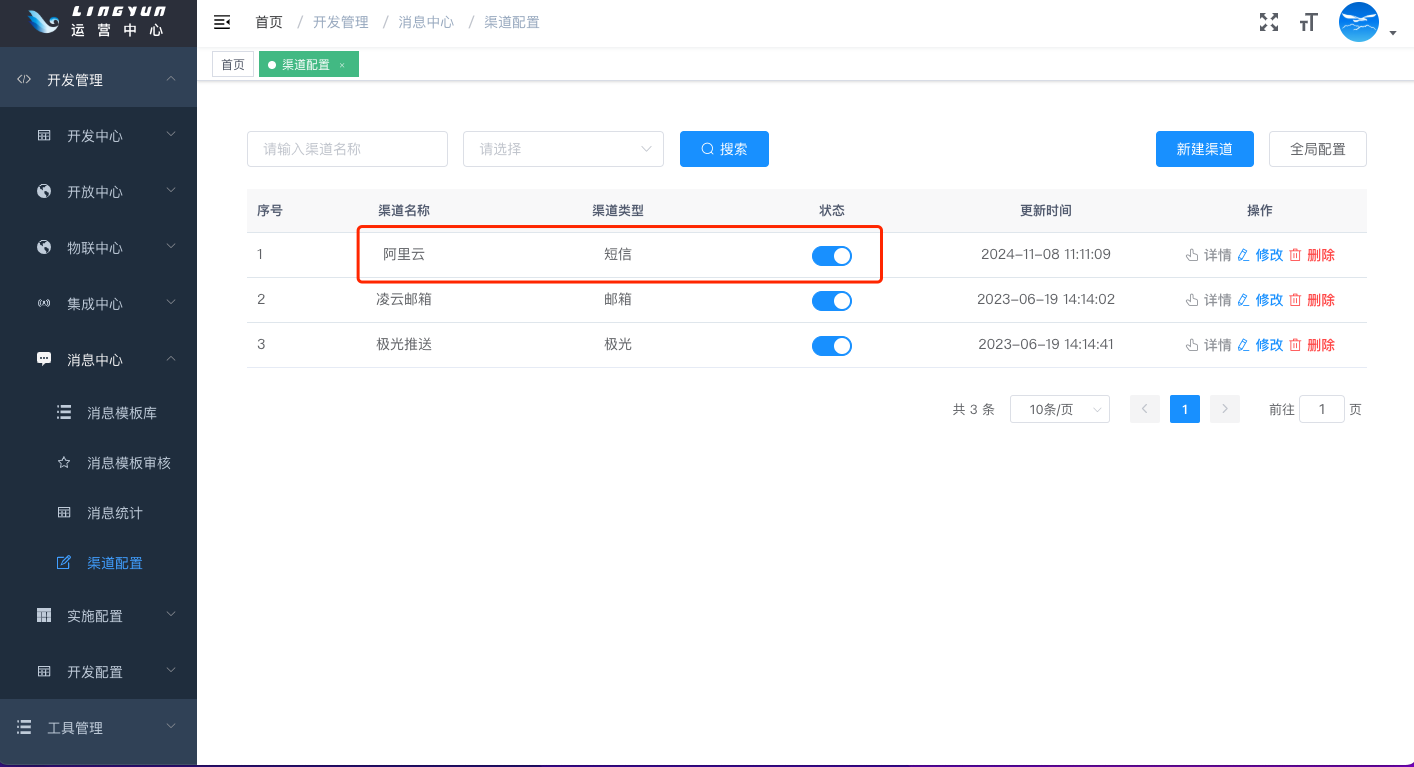This screenshot has height=767, width=1414.
Task: Click the globe icon beside 开放中心
Action: [44, 191]
